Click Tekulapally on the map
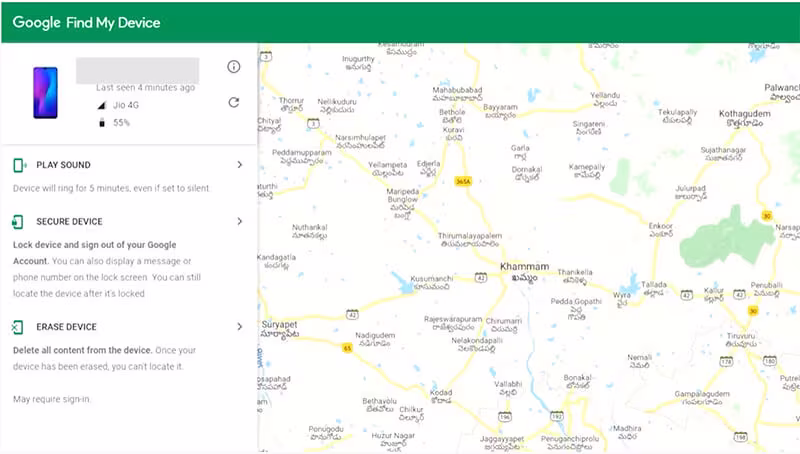 click(677, 116)
